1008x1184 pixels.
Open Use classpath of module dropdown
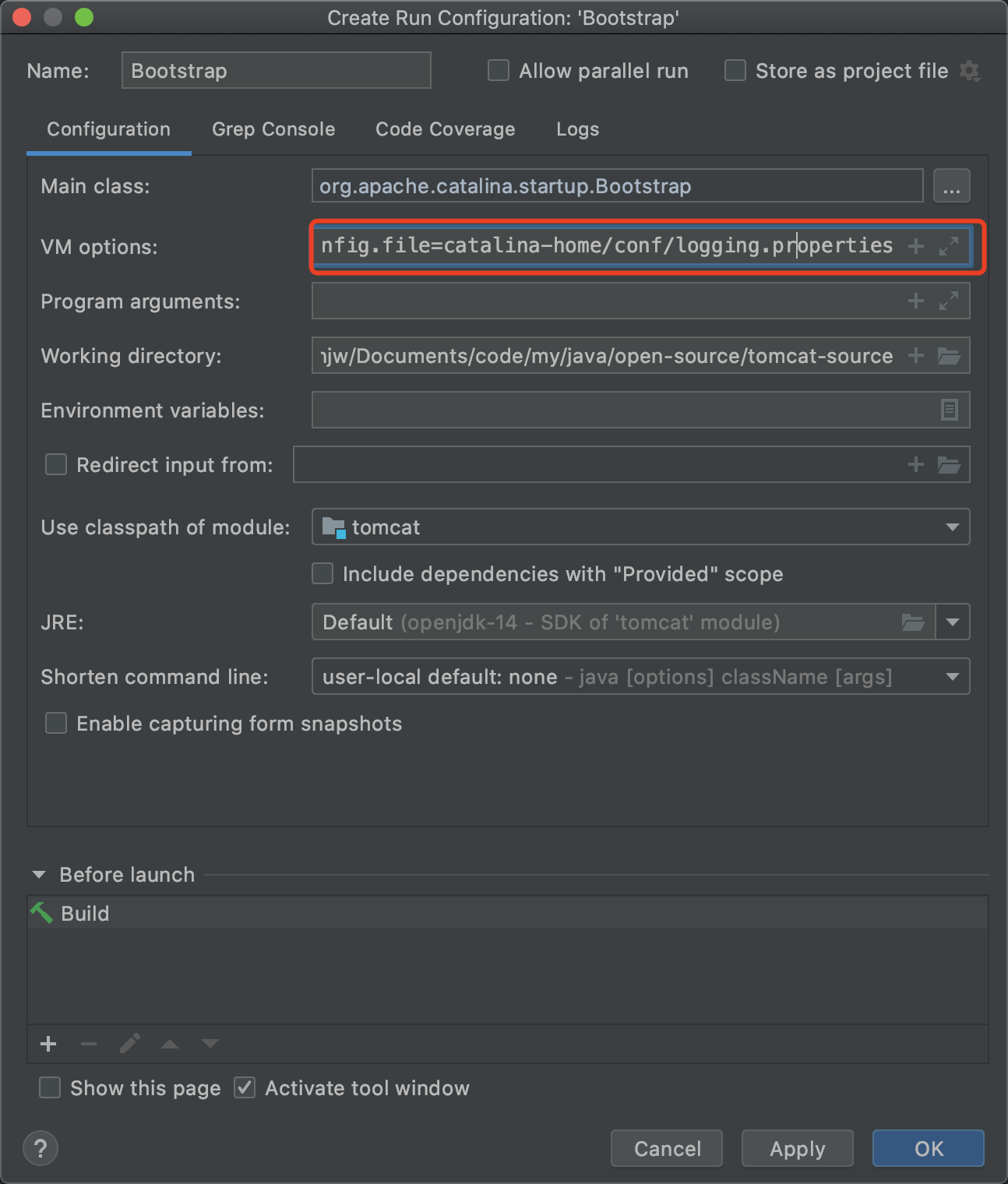[952, 527]
